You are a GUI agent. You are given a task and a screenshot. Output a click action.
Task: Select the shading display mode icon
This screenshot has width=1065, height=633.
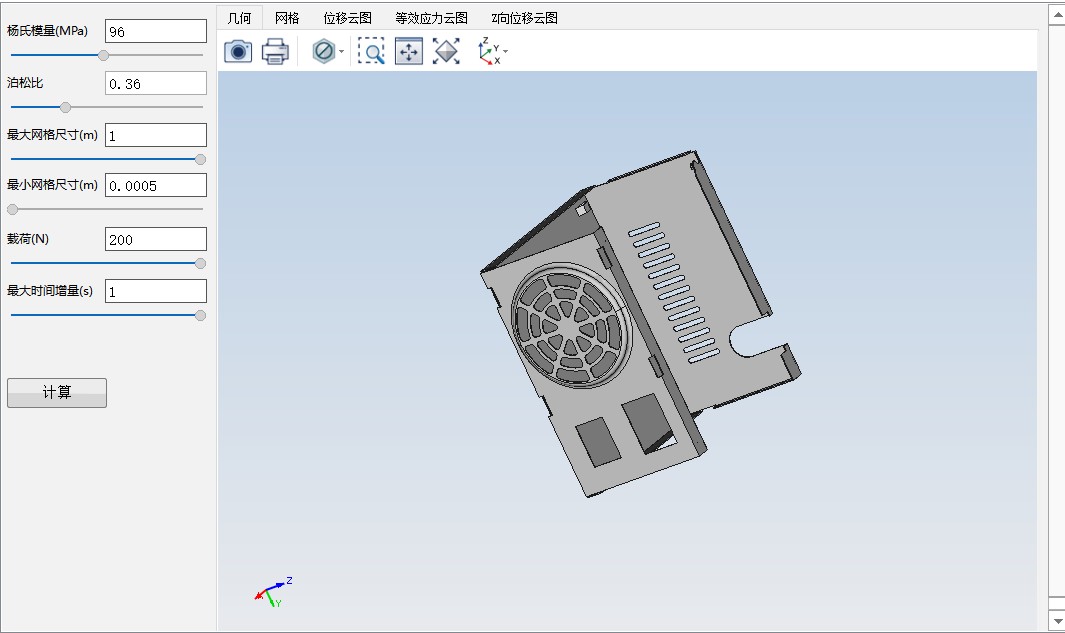[323, 52]
